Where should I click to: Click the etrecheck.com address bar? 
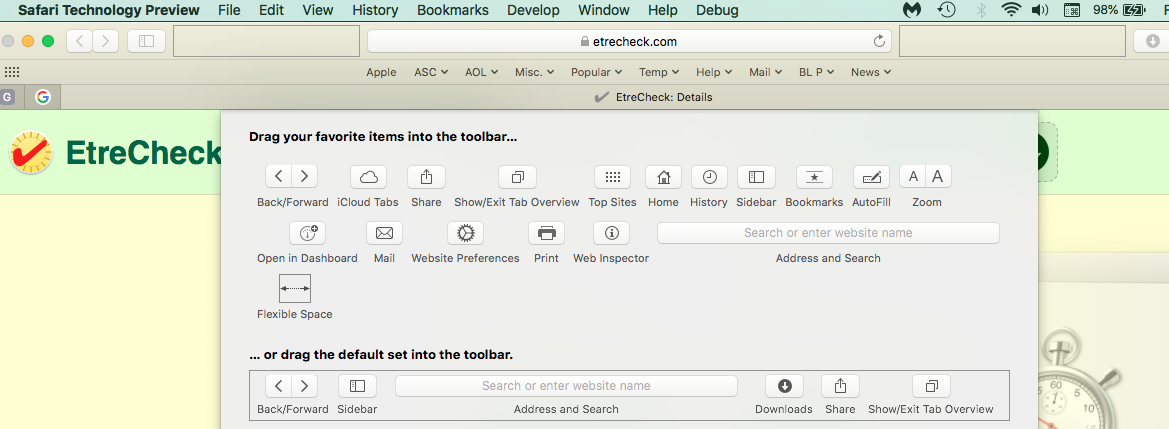coord(629,41)
